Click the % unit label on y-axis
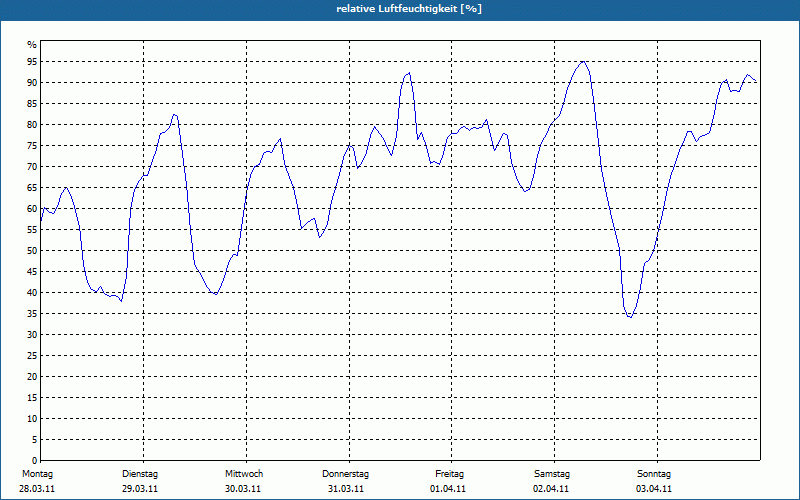This screenshot has height=500, width=800. (x=32, y=45)
